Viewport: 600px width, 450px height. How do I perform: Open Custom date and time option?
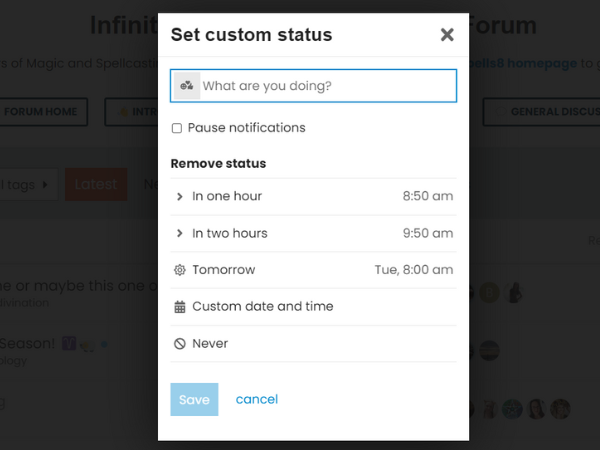tap(262, 307)
